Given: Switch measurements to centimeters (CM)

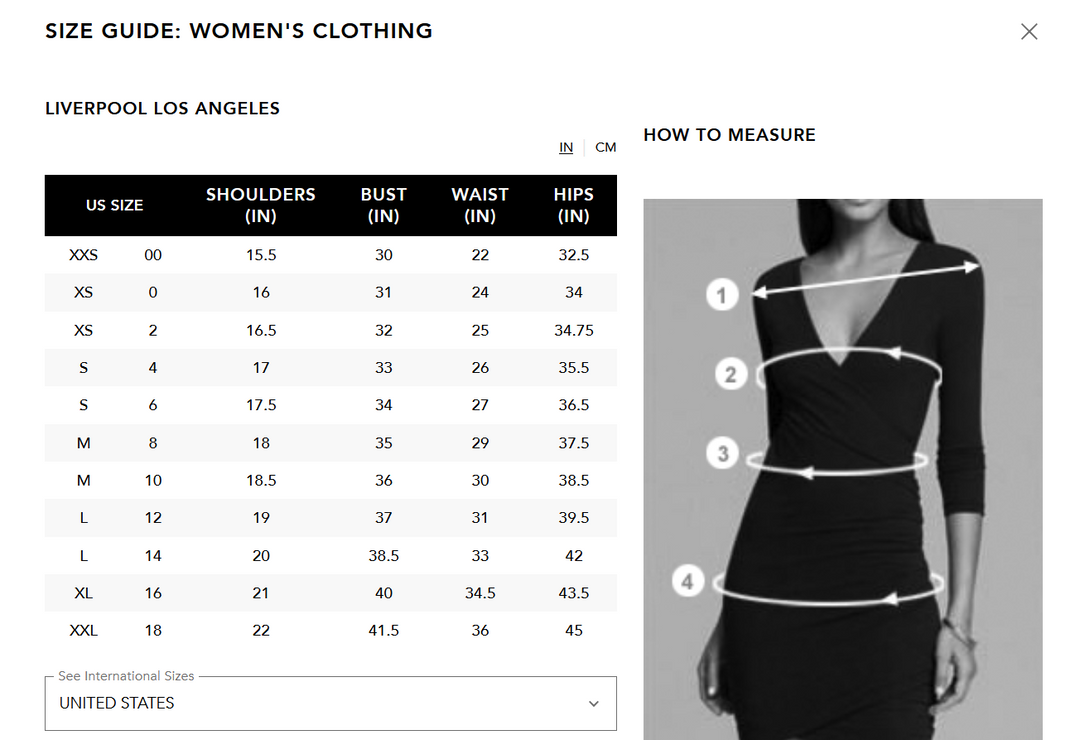Looking at the screenshot, I should coord(606,147).
